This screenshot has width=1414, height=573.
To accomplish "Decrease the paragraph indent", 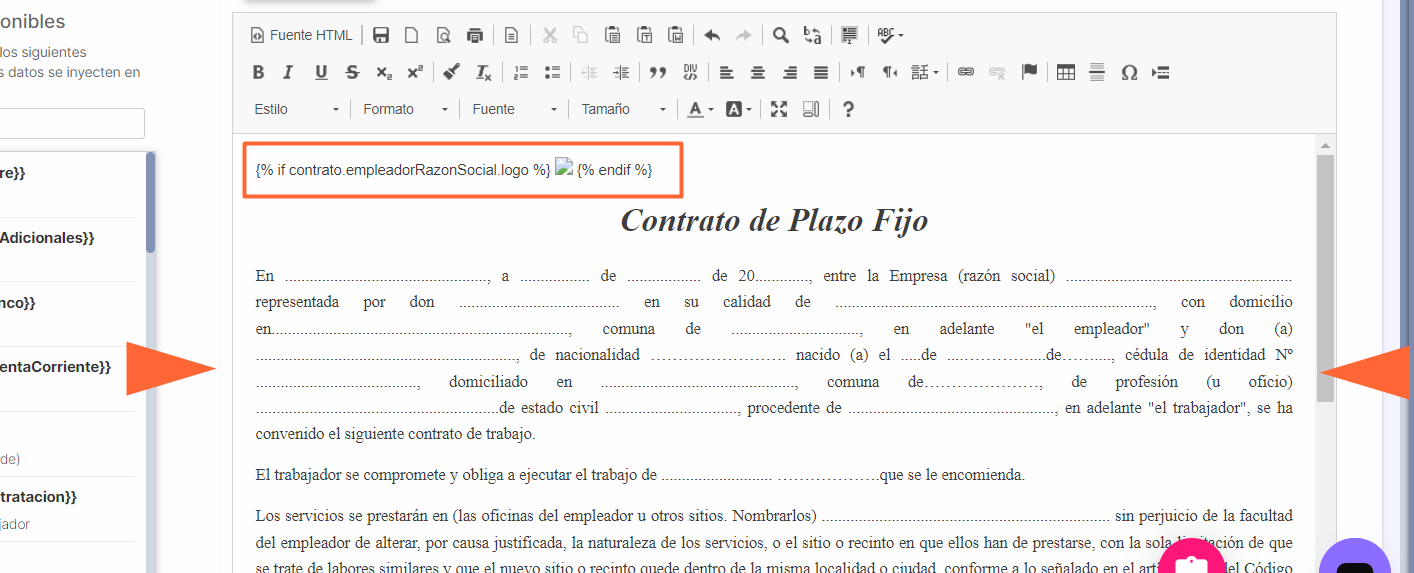I will pos(589,72).
